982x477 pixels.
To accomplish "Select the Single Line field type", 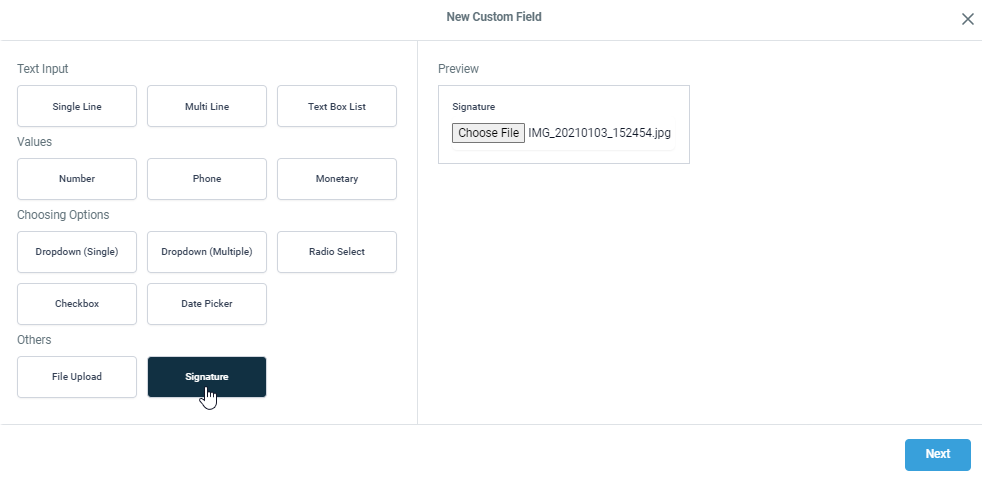I will 77,106.
